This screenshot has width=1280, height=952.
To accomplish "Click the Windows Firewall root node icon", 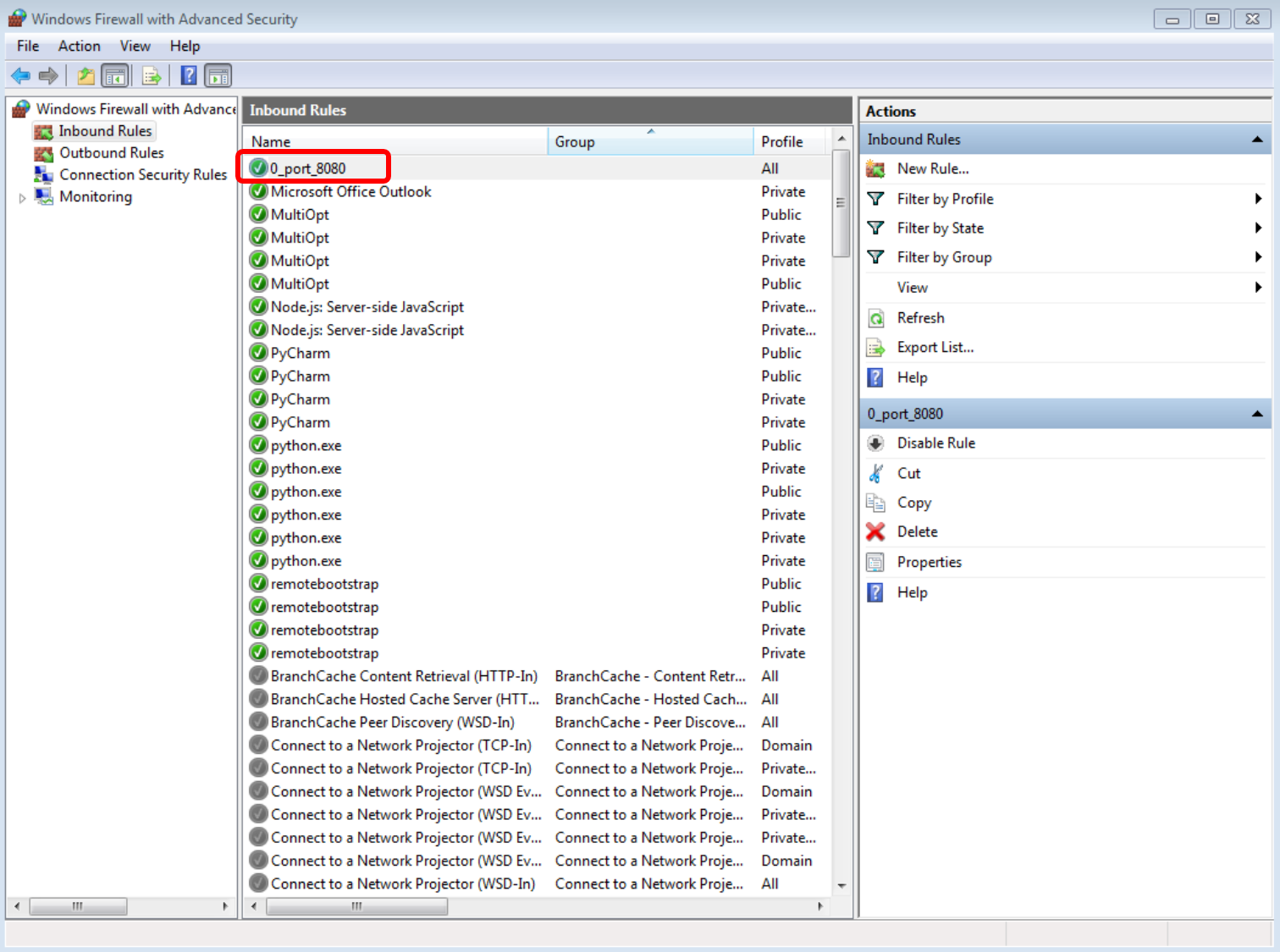I will (x=21, y=108).
